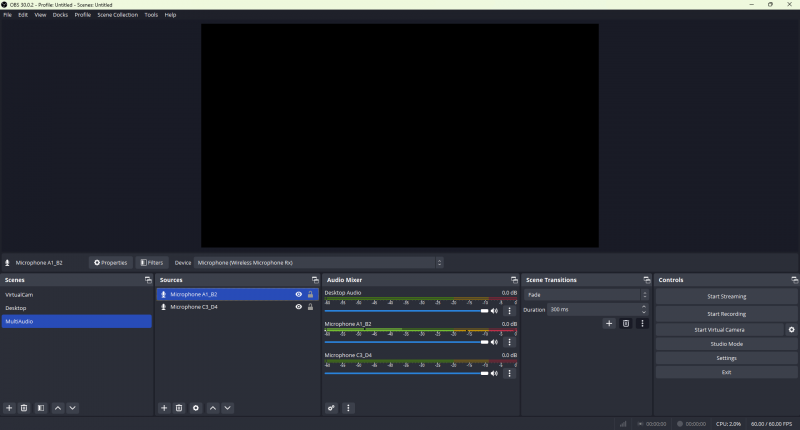Move source up in Sources dock
This screenshot has height=430, width=800.
pyautogui.click(x=213, y=408)
